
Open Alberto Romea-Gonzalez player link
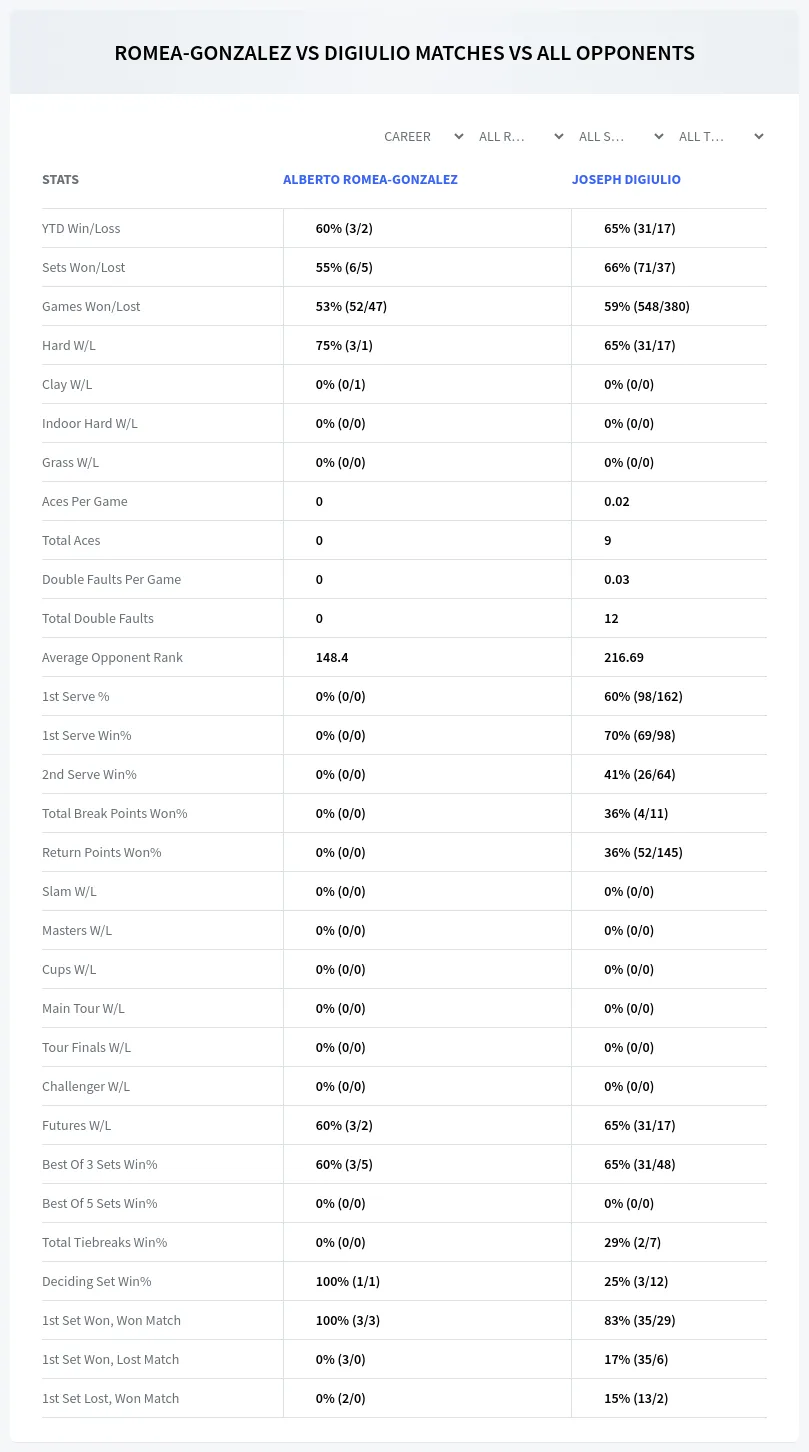(x=370, y=180)
